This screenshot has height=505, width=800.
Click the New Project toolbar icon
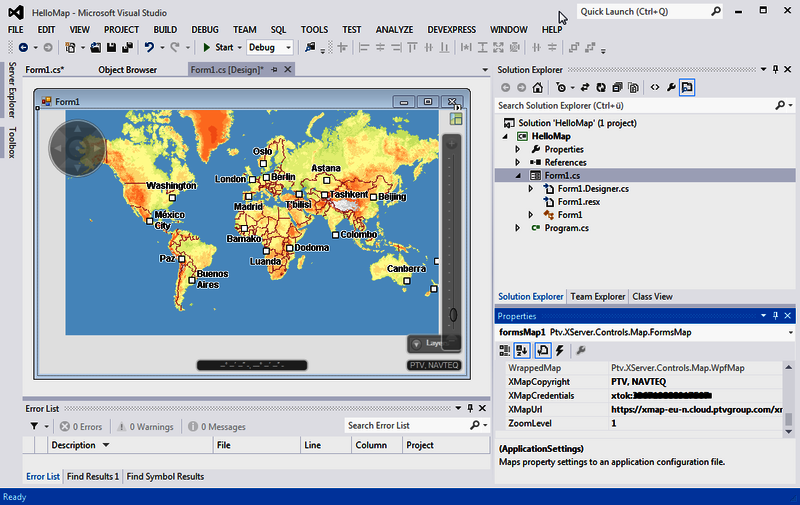[x=70, y=47]
